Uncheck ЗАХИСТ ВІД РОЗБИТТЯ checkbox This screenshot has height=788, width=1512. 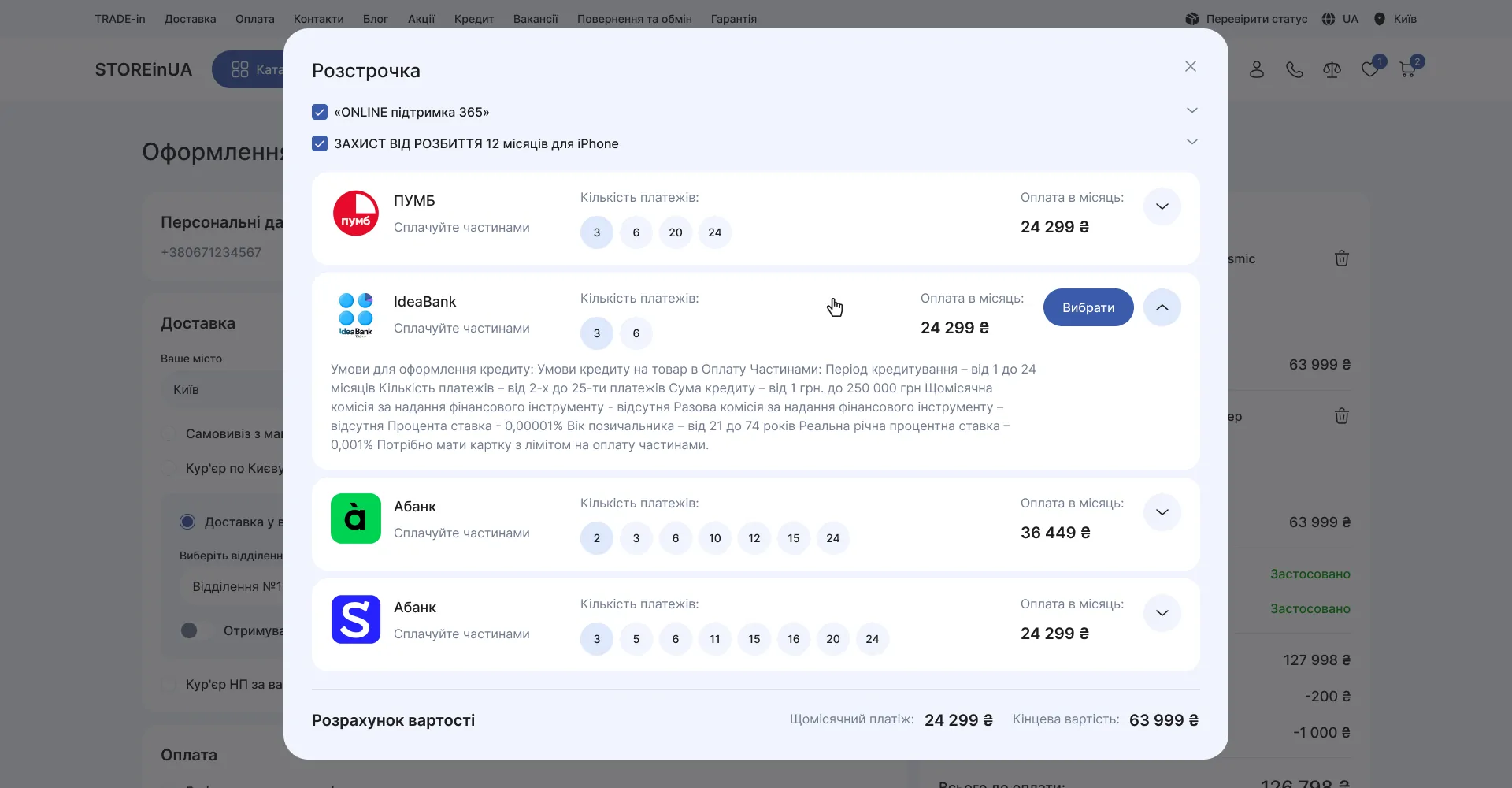pos(320,143)
